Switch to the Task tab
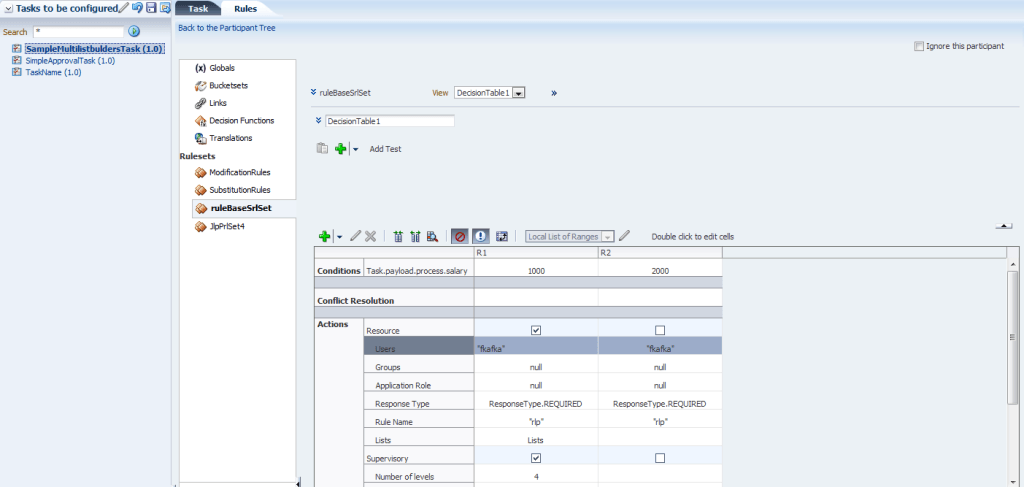 point(198,9)
